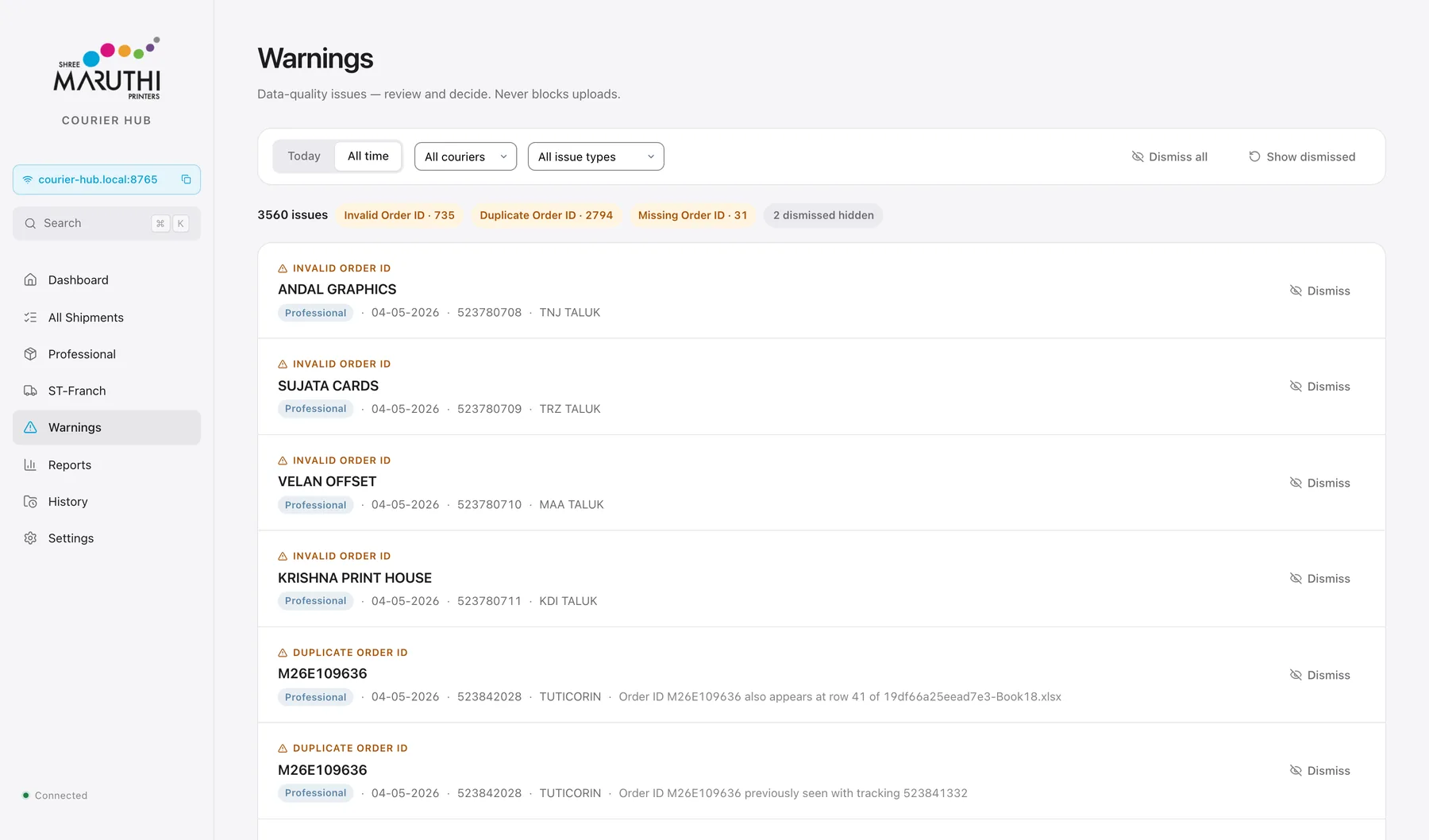Click the 2 dismissed hidden chip
1429x840 pixels.
(x=823, y=215)
